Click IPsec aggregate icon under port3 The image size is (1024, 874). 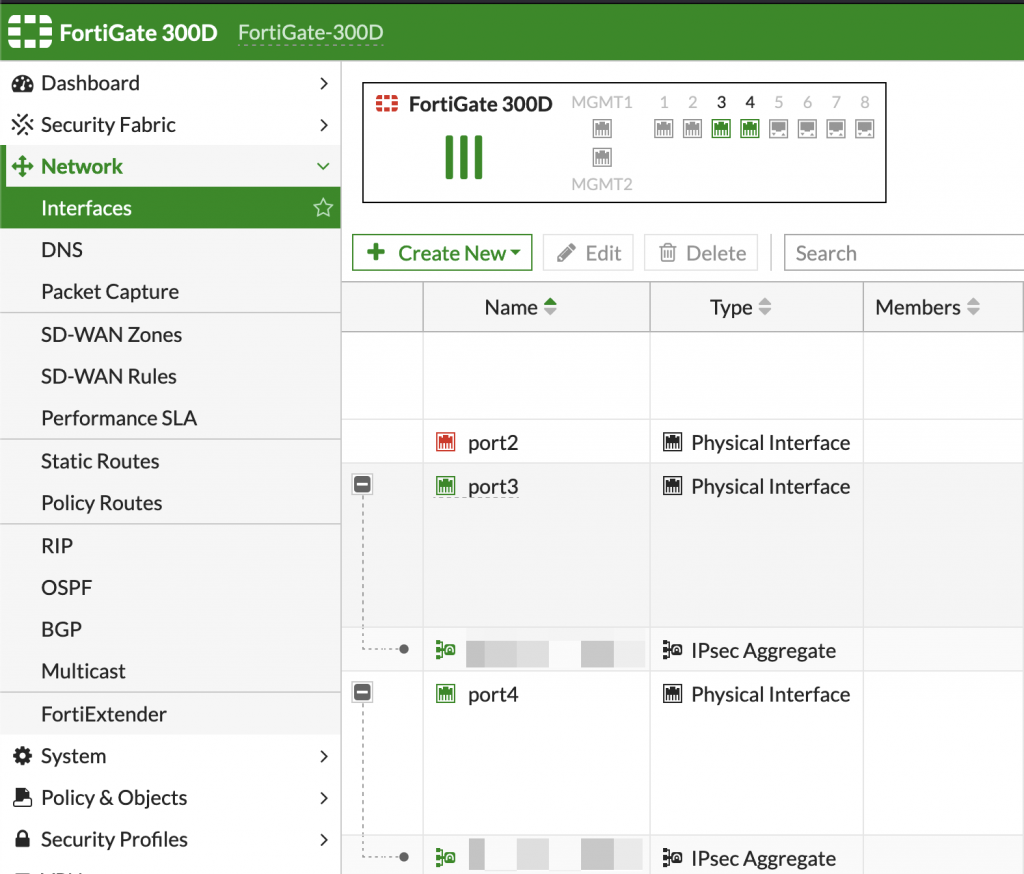(445, 649)
